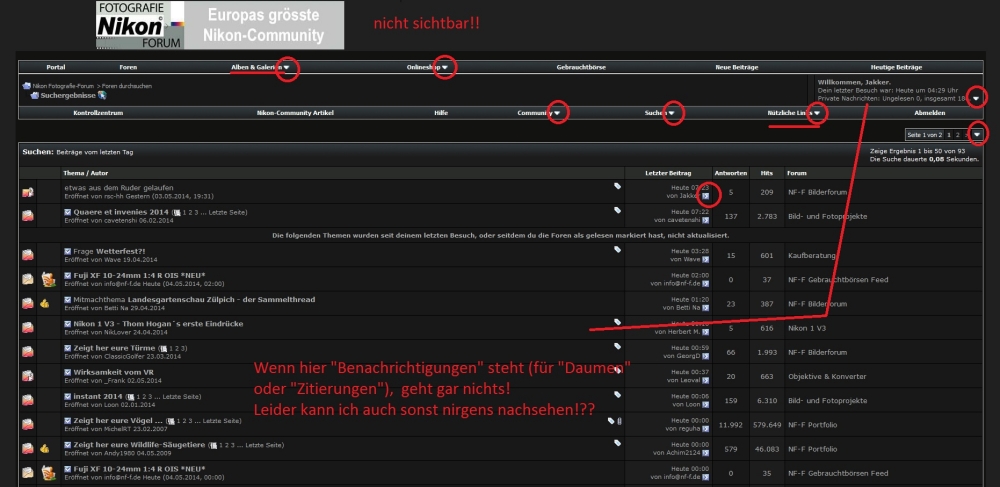Go to the Portal menu item
Image resolution: width=1000 pixels, height=487 pixels.
(55, 67)
